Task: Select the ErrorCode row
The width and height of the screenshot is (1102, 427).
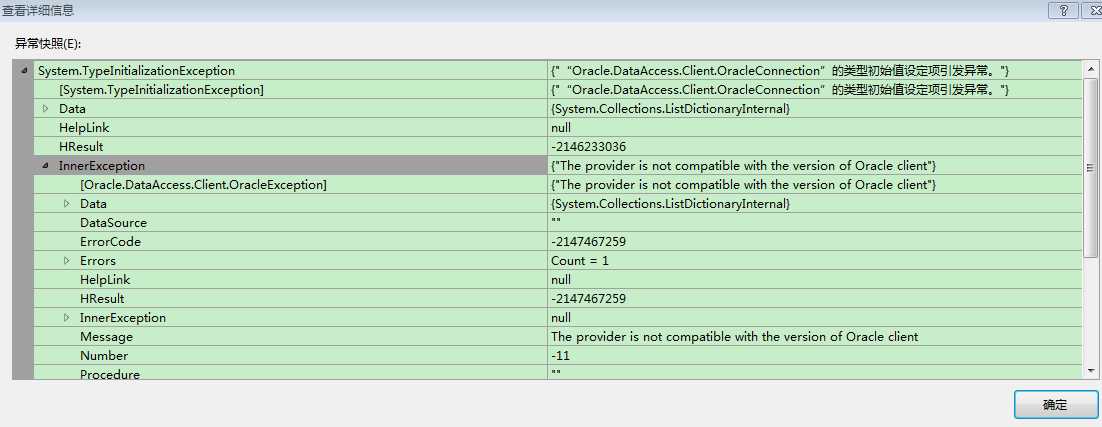Action: point(557,241)
